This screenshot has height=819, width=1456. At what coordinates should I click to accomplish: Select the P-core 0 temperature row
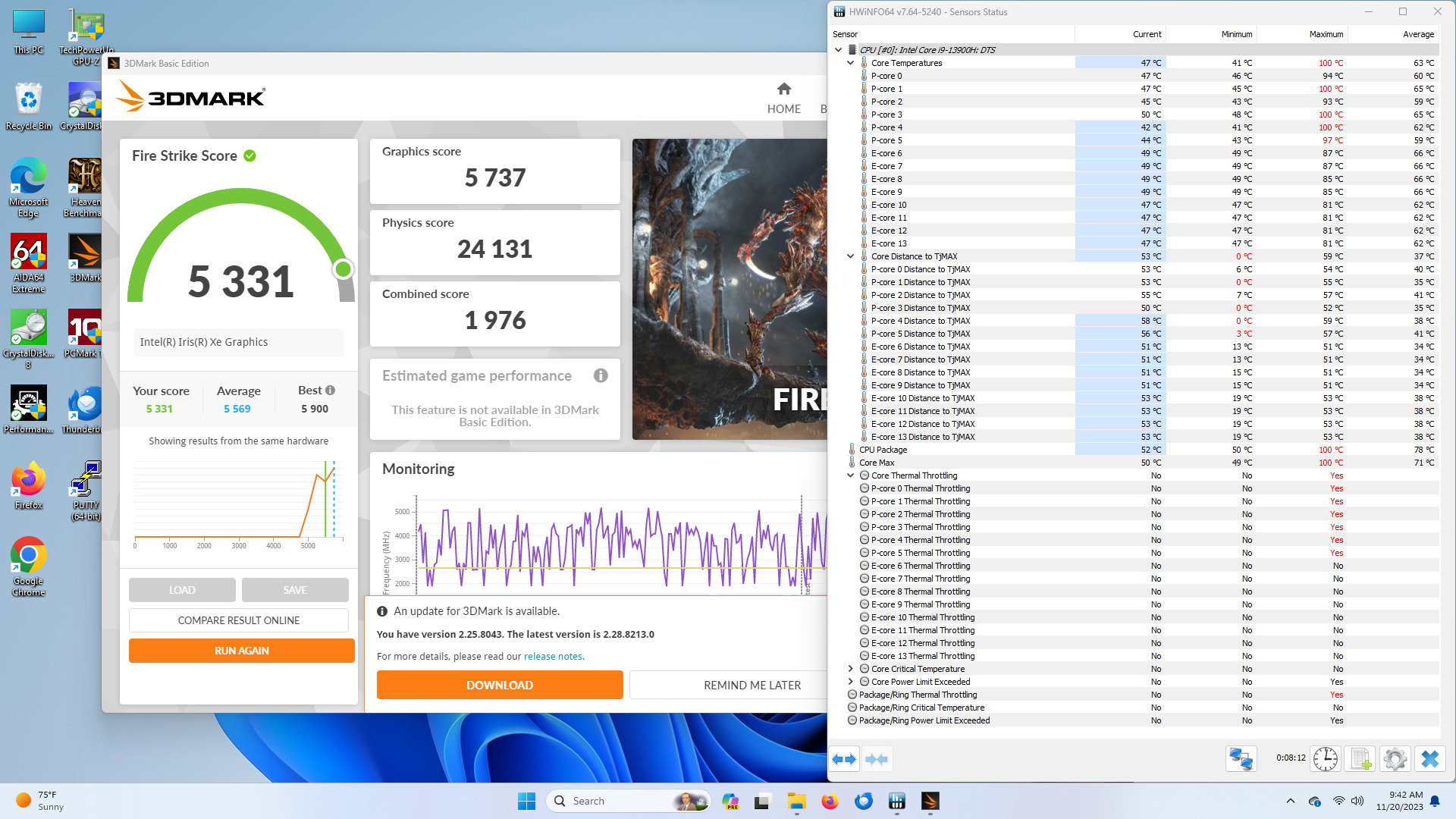tap(1134, 76)
